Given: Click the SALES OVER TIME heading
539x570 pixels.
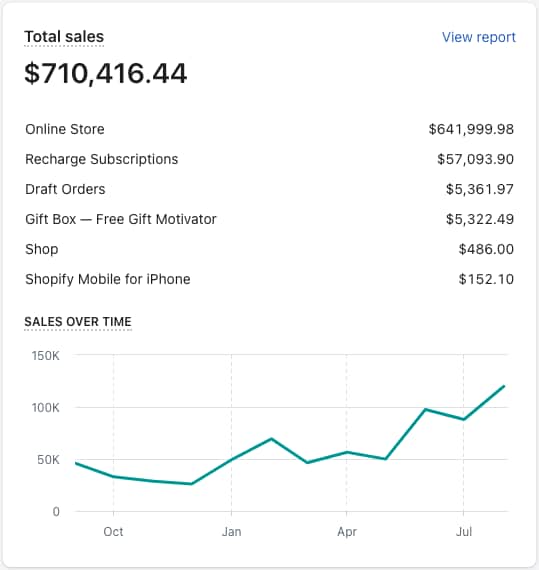Looking at the screenshot, I should pyautogui.click(x=78, y=322).
